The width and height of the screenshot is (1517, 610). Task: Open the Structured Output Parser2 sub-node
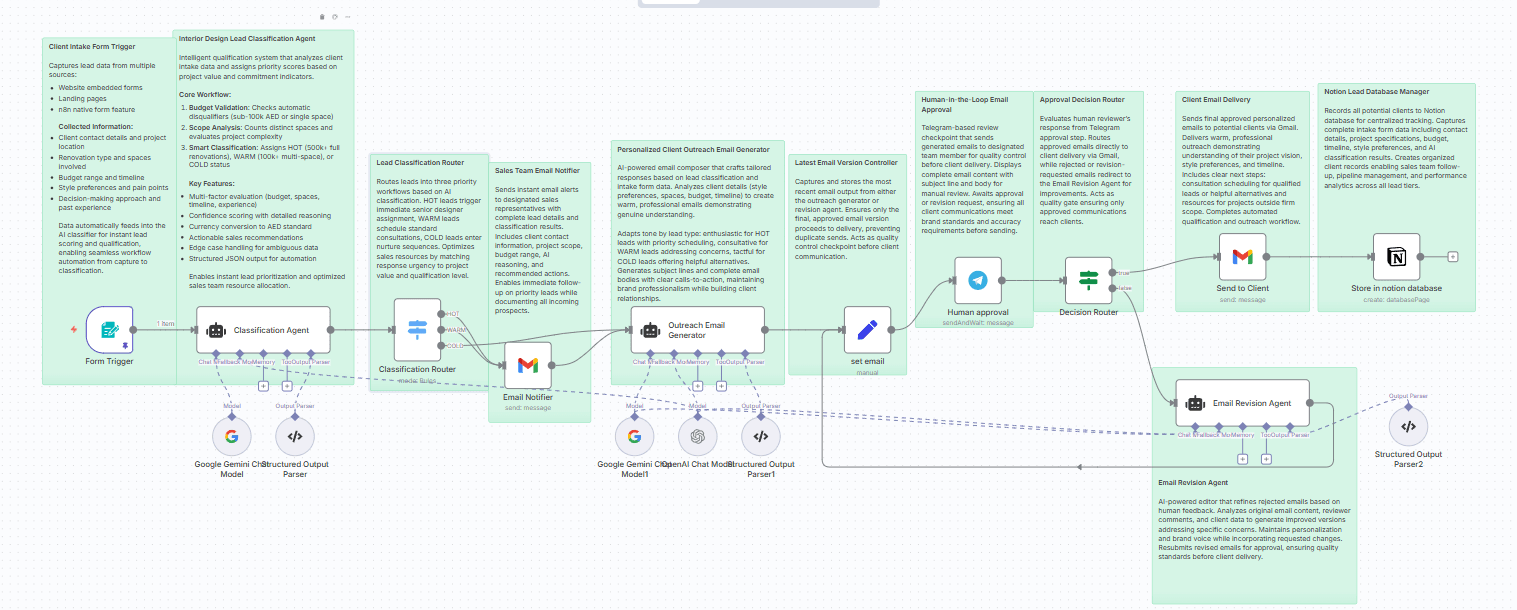pos(1408,426)
